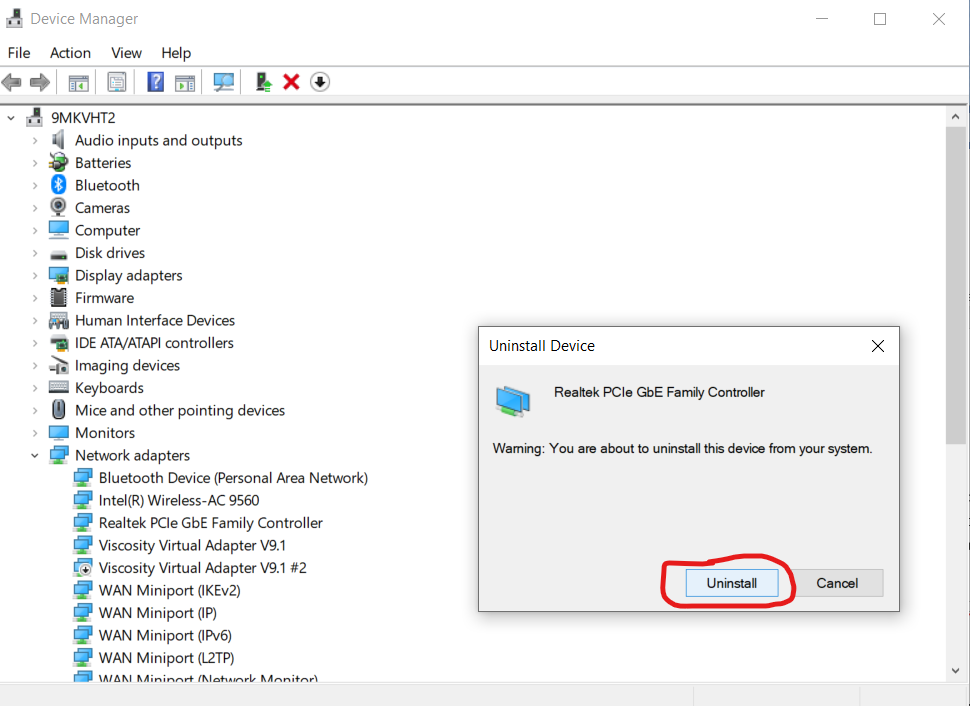Click the Forward arrow toolbar icon
Viewport: 970px width, 706px height.
[40, 82]
